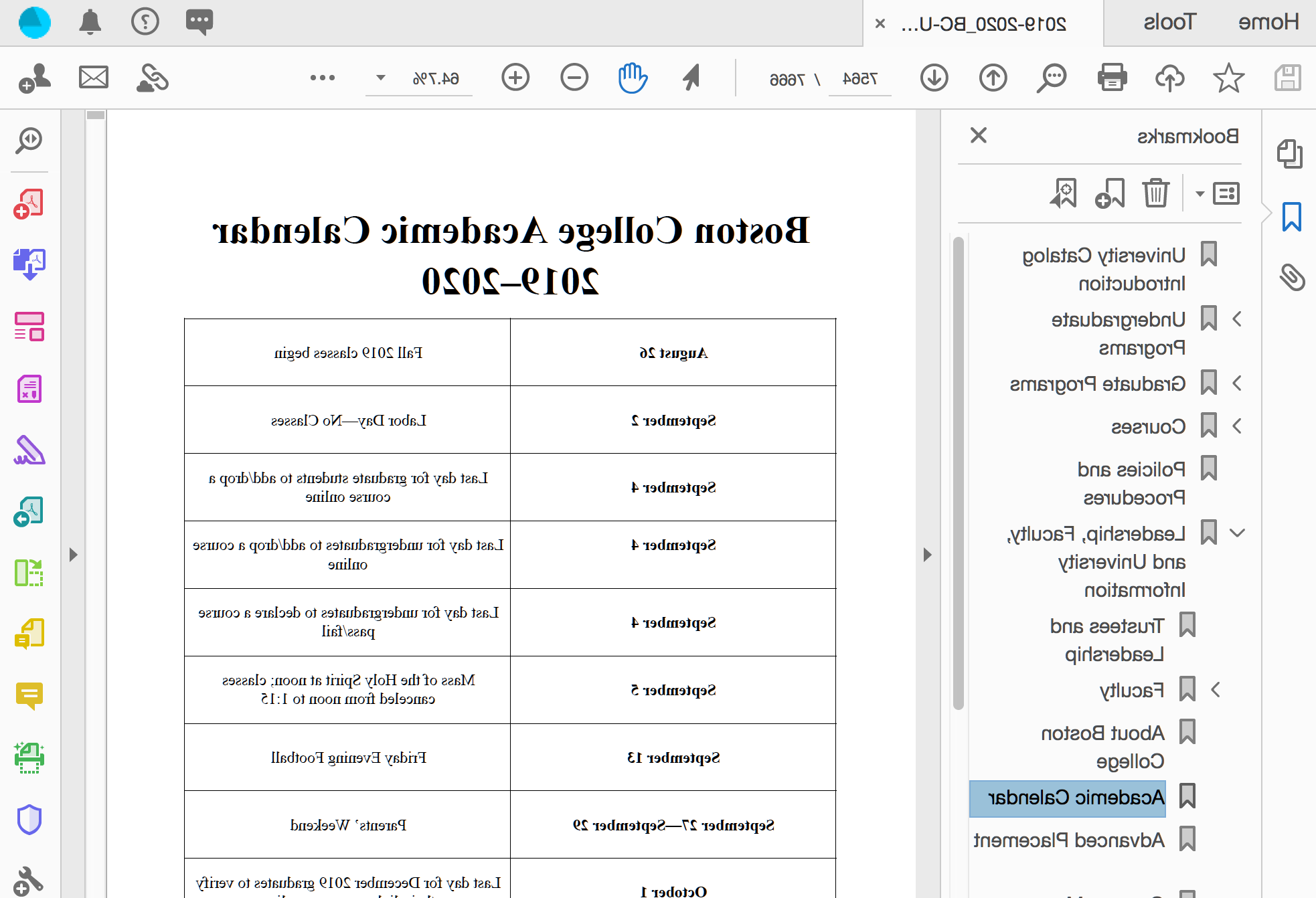
Task: Print the document with the printer icon
Action: click(1112, 78)
